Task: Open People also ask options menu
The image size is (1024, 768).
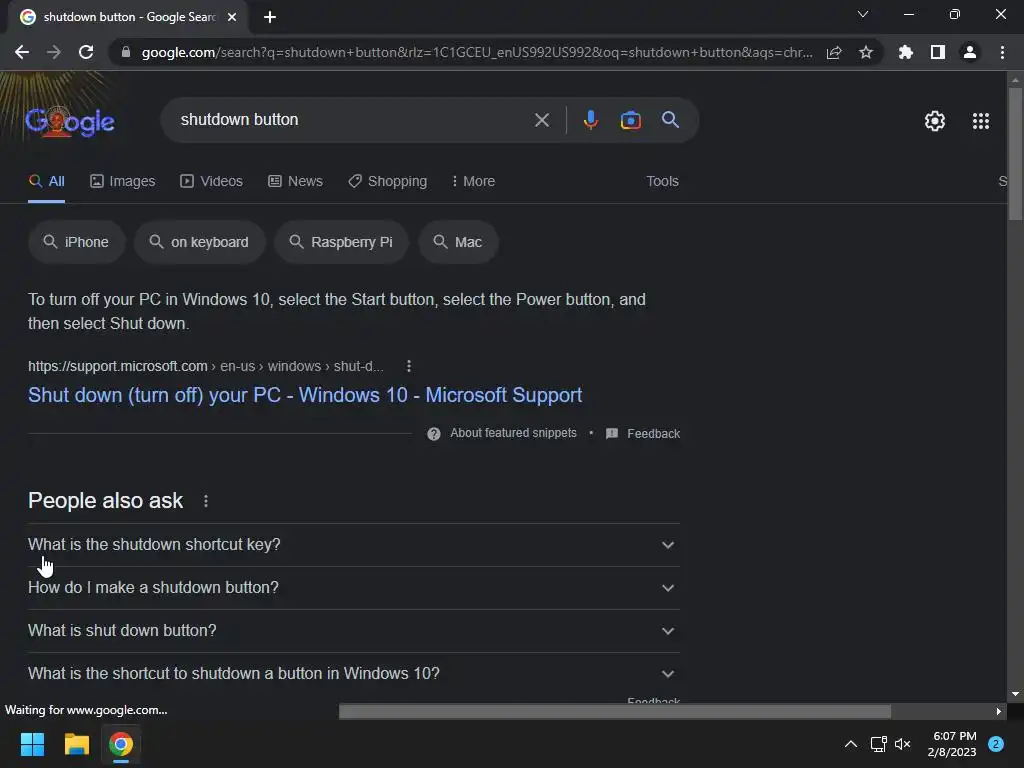Action: (x=206, y=501)
